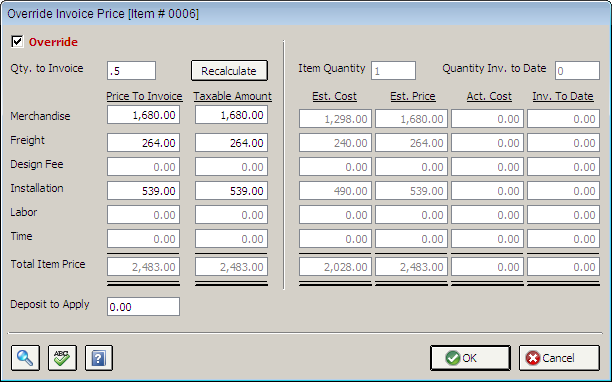The height and width of the screenshot is (382, 612).
Task: Click Freight Est. Price value 264.00
Action: (411, 142)
